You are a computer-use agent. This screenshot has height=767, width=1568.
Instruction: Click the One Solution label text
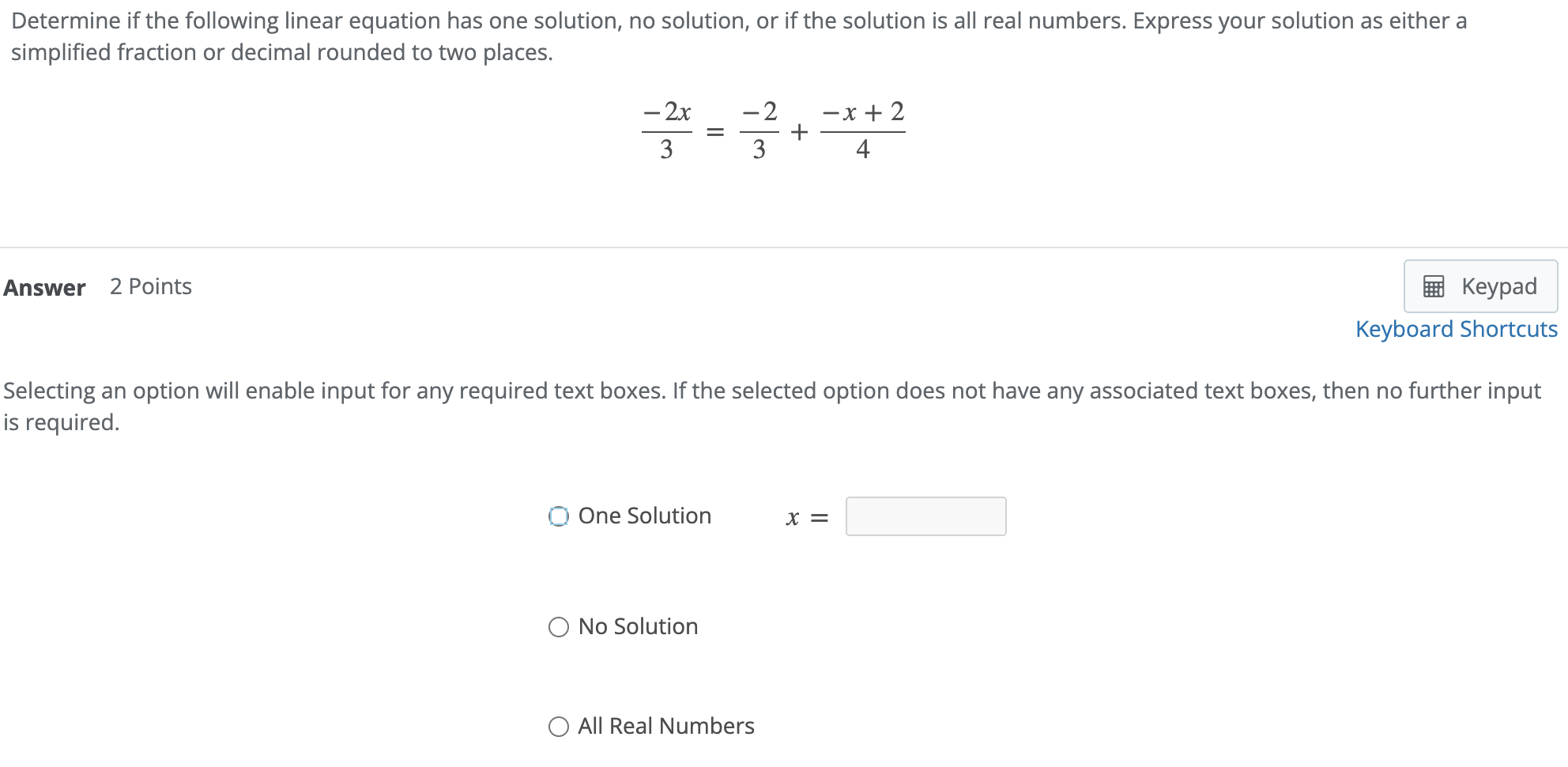(x=644, y=516)
